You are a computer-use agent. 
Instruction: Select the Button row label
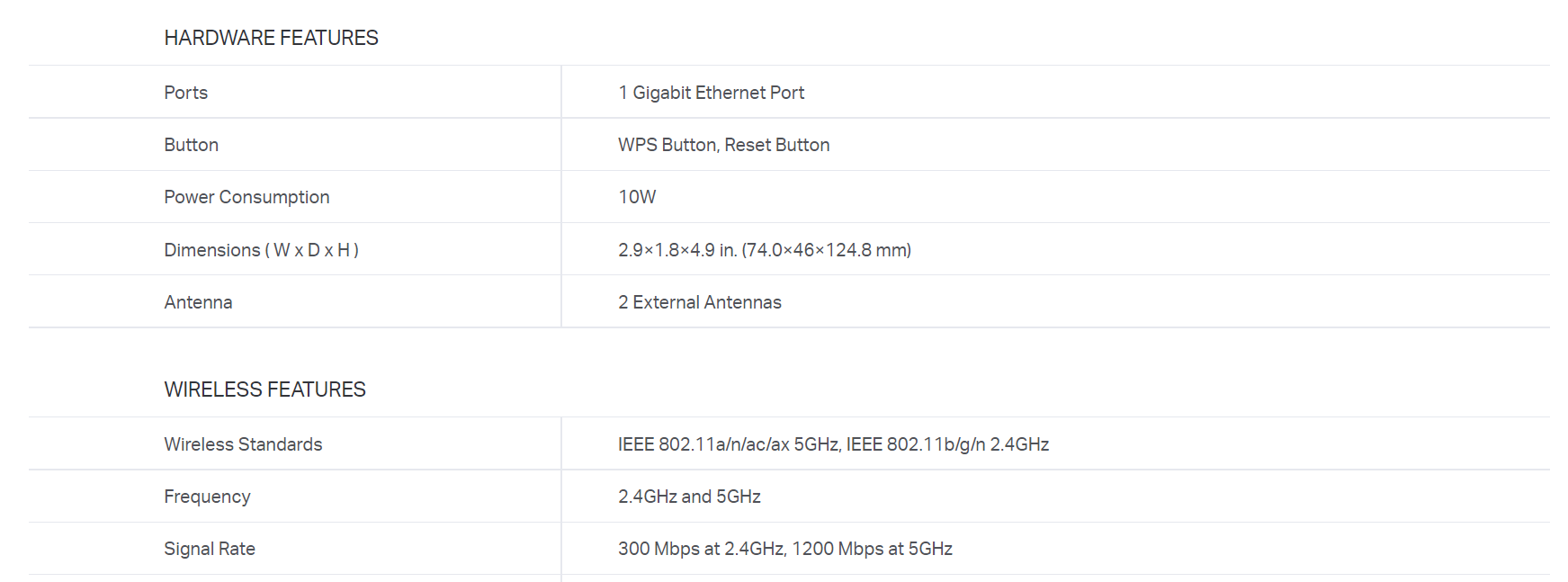(x=191, y=145)
